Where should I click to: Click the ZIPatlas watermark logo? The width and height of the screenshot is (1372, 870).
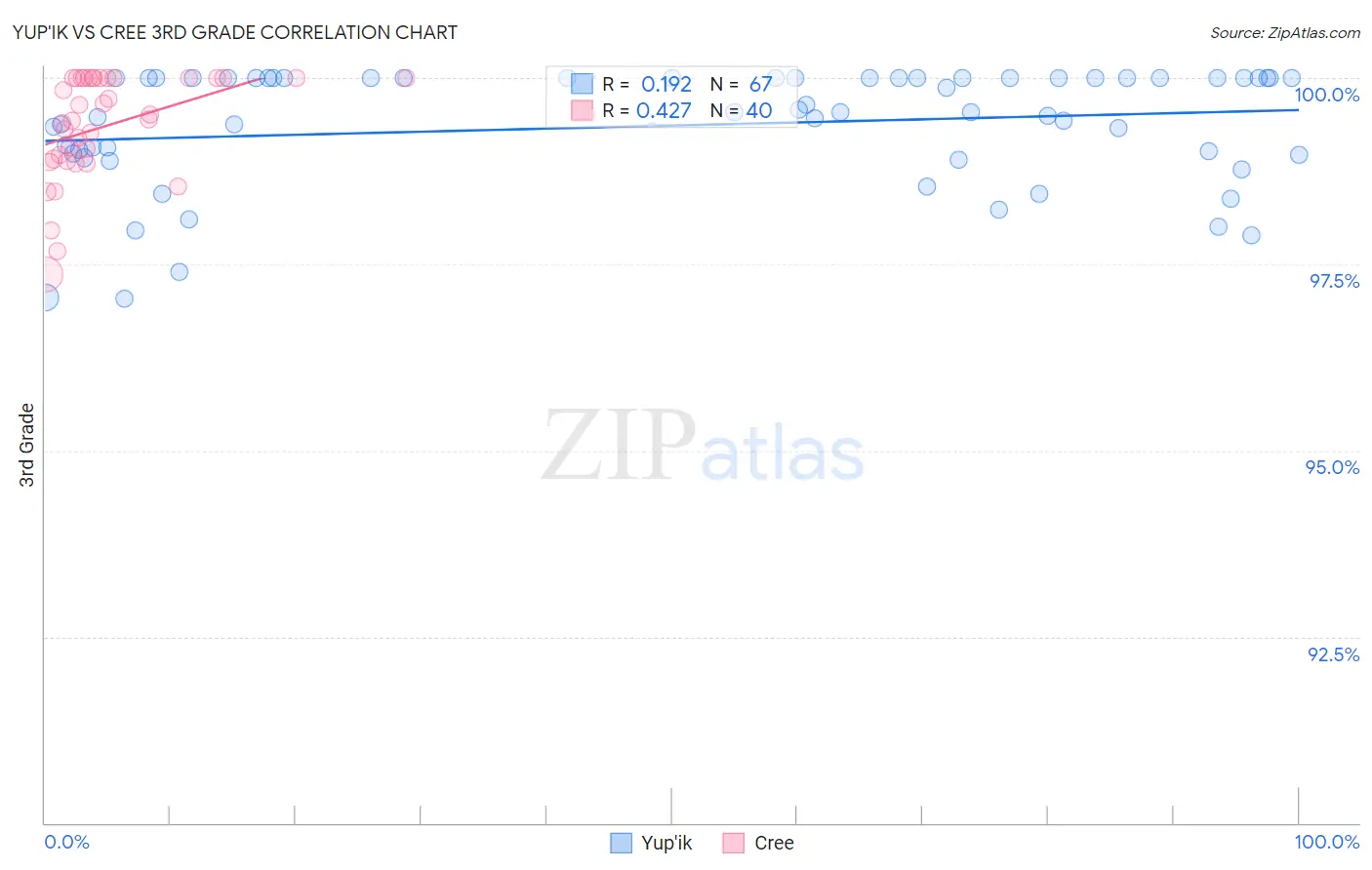[x=703, y=447]
